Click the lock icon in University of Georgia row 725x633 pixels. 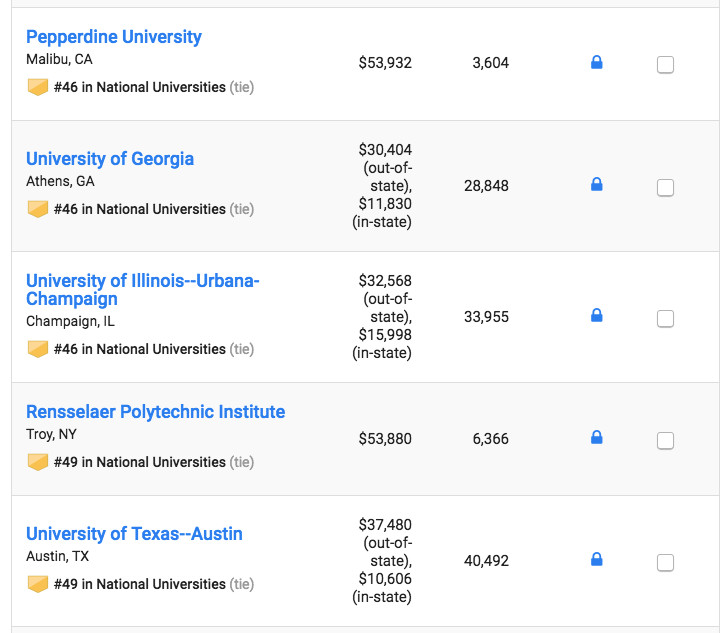pyautogui.click(x=597, y=185)
